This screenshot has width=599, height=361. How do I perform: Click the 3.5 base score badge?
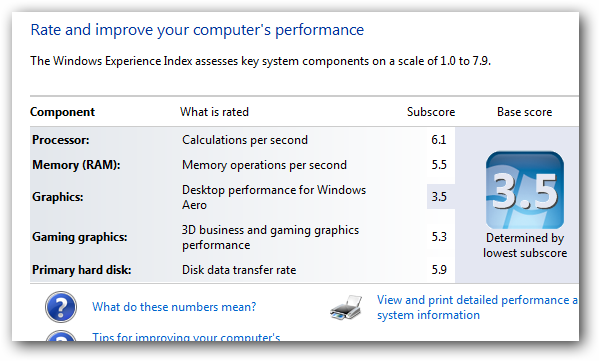[x=525, y=190]
